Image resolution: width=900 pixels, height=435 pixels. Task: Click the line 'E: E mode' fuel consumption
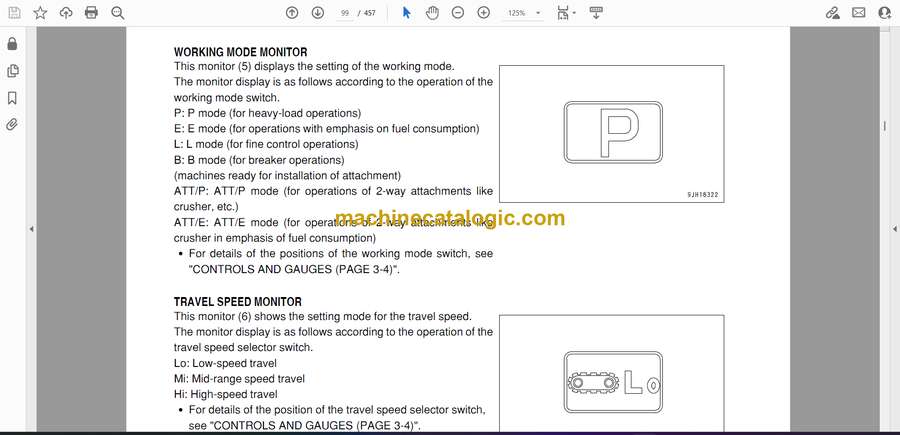(x=327, y=129)
